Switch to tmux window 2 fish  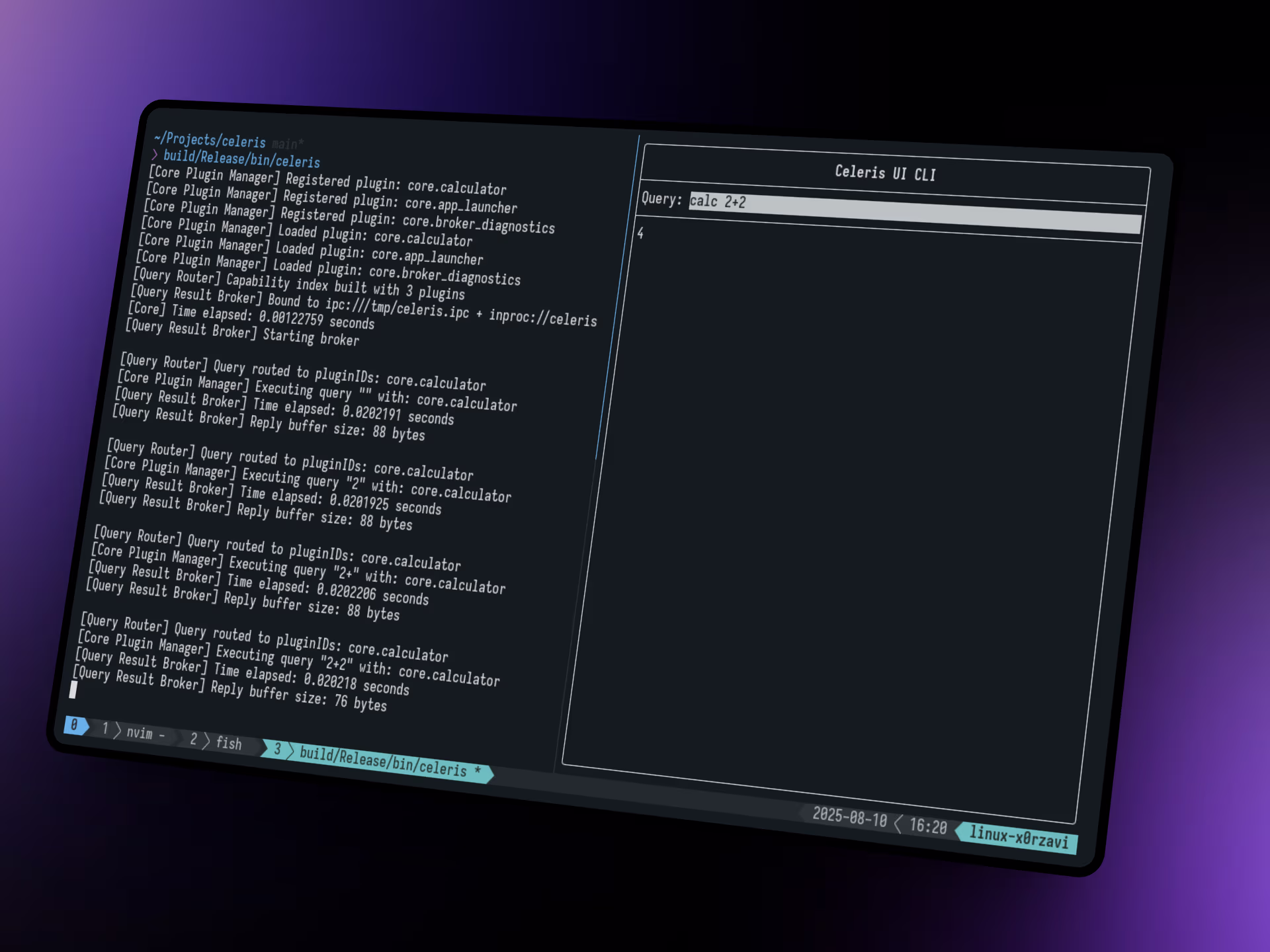[228, 743]
